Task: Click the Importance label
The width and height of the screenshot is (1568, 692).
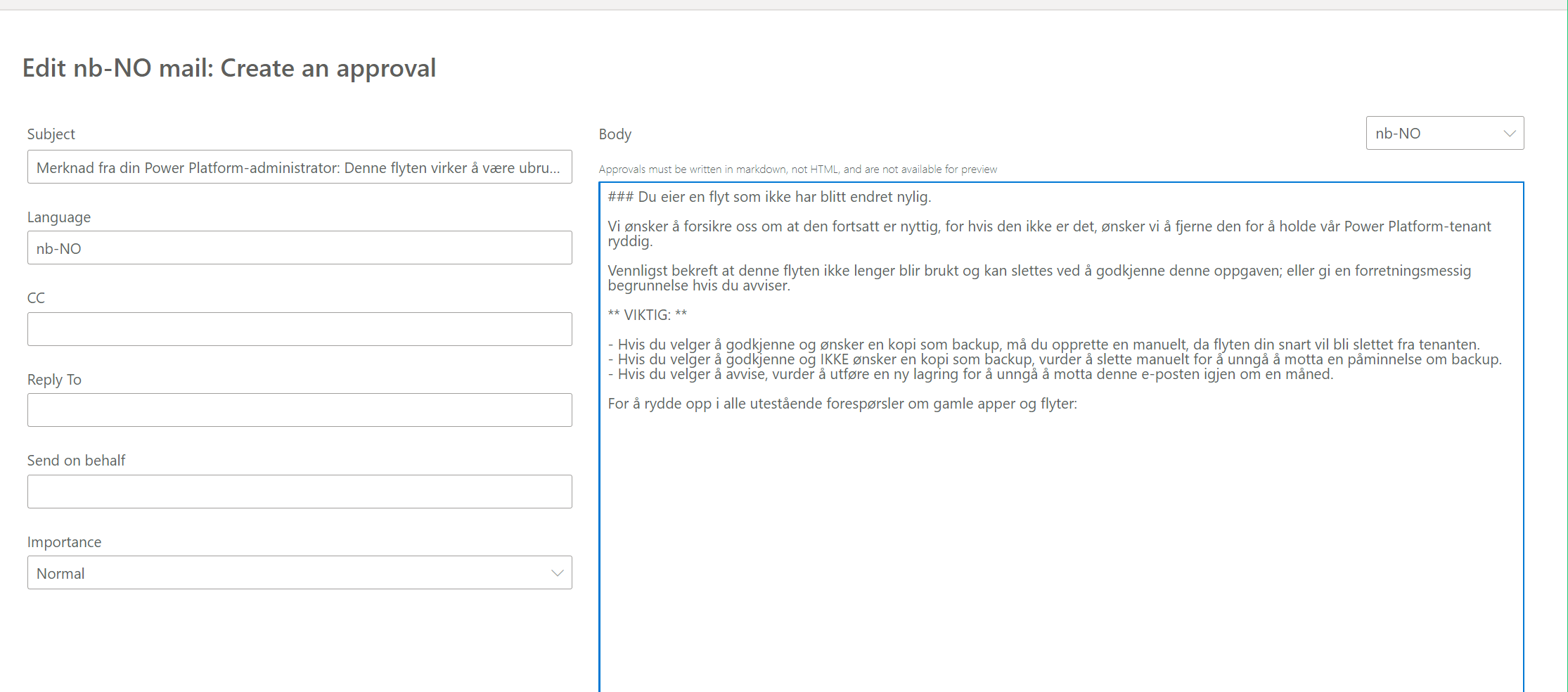Action: [x=64, y=542]
